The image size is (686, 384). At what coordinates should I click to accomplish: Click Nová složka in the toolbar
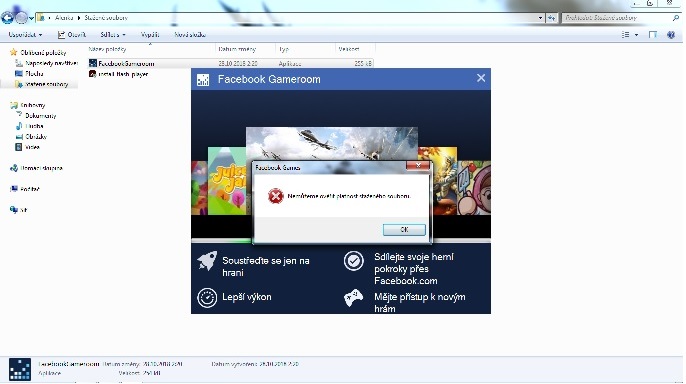click(190, 35)
